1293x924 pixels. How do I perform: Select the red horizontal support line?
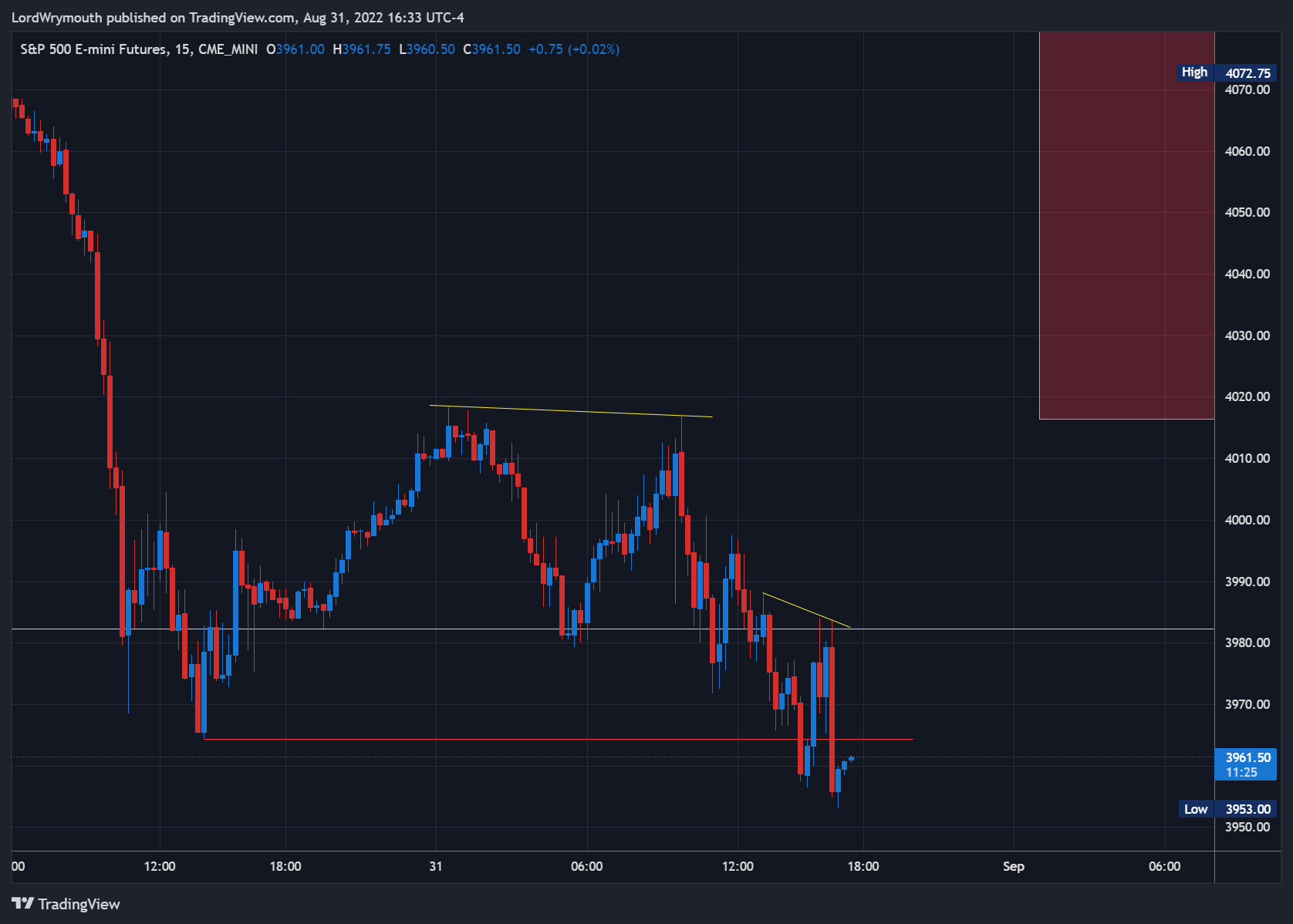click(559, 739)
